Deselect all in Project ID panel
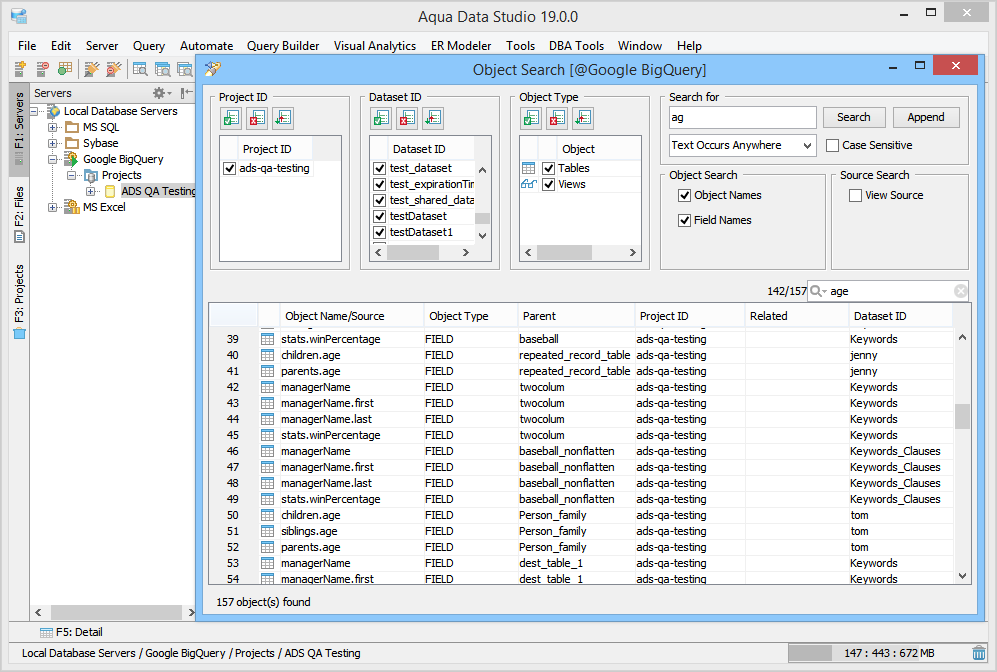This screenshot has height=672, width=997. (x=258, y=118)
